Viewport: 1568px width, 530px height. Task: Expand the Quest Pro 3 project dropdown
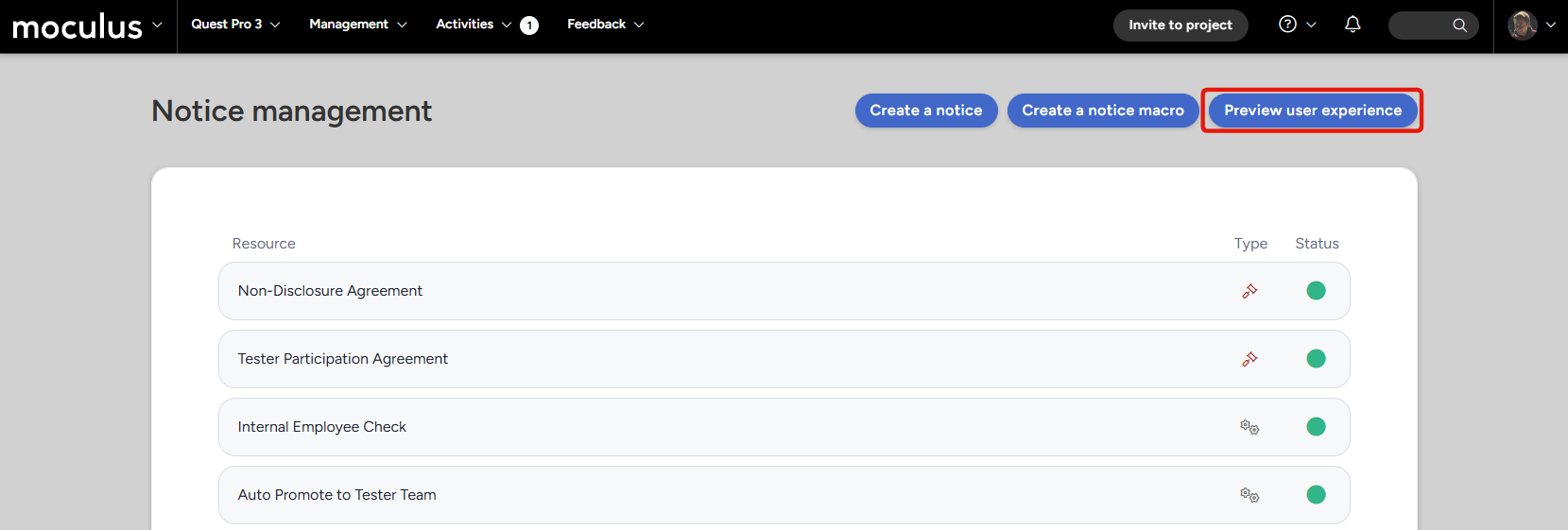coord(235,25)
